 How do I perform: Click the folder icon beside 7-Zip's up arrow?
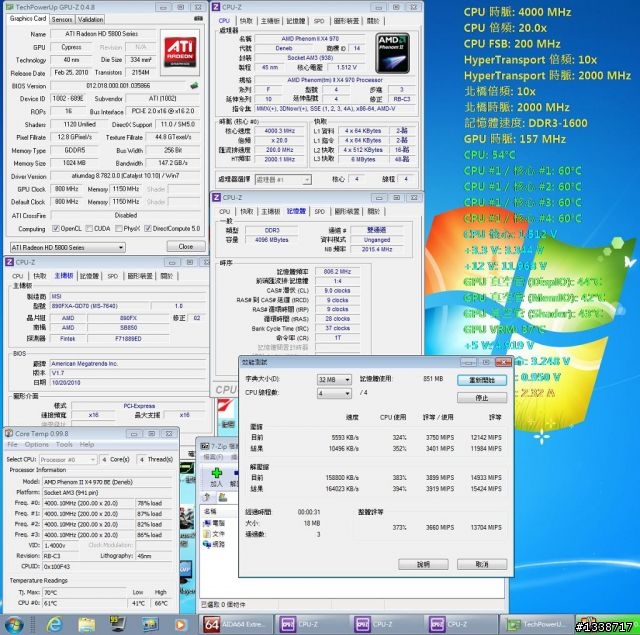223,497
